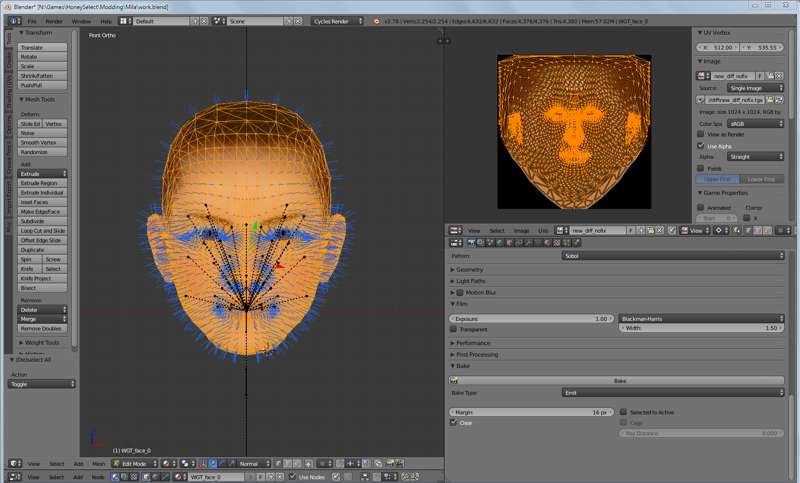This screenshot has height=483, width=800.
Task: Click the Subdivide button
Action: 42,221
